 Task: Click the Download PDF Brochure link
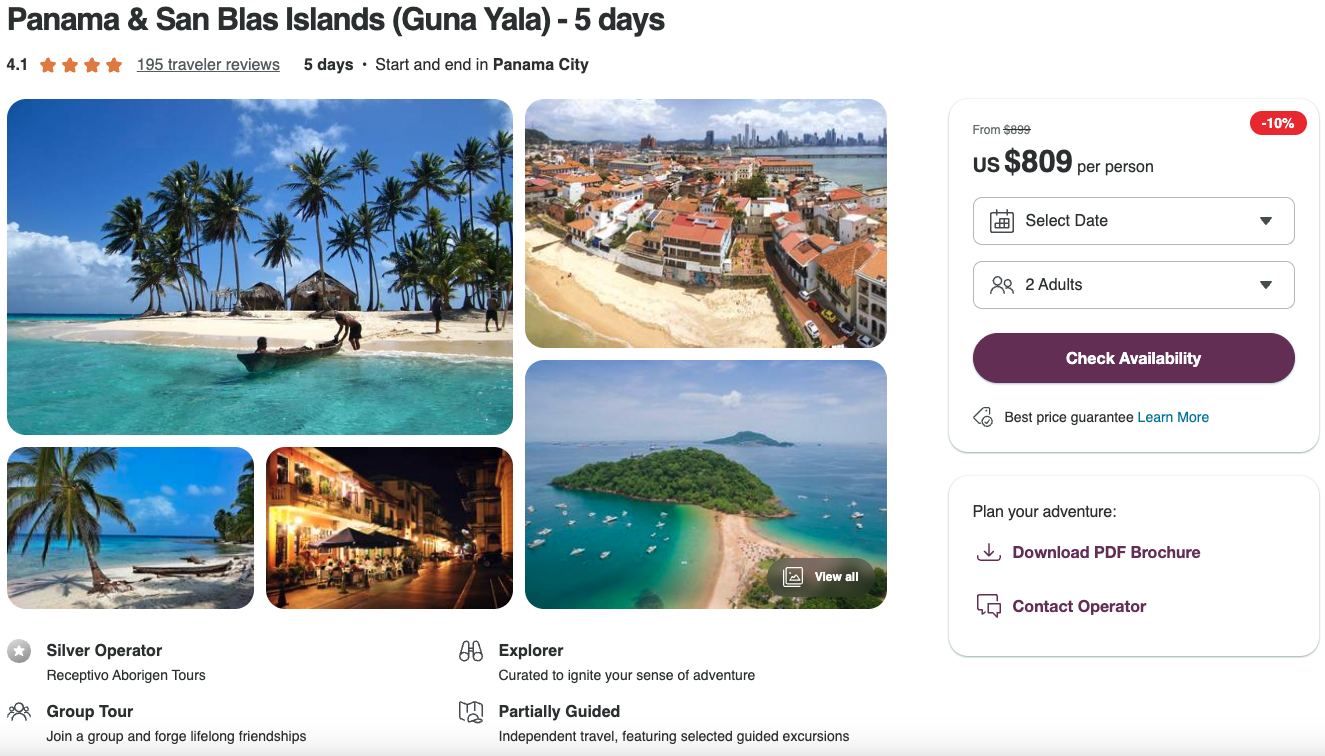[1106, 552]
